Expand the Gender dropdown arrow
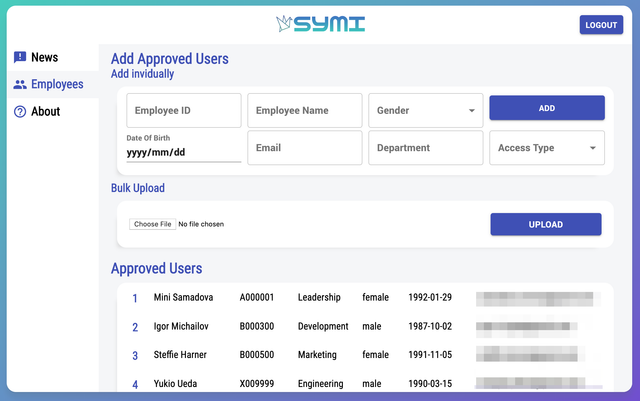The image size is (640, 401). pos(471,111)
